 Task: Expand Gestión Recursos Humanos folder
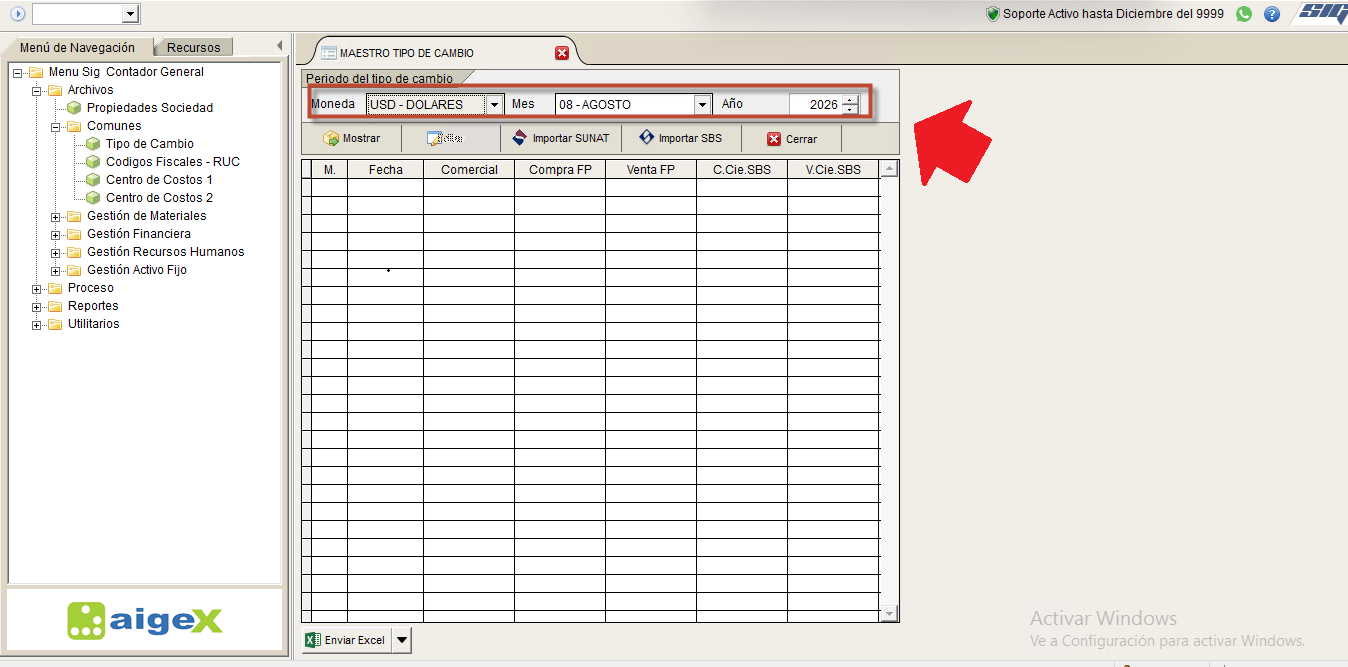click(56, 252)
